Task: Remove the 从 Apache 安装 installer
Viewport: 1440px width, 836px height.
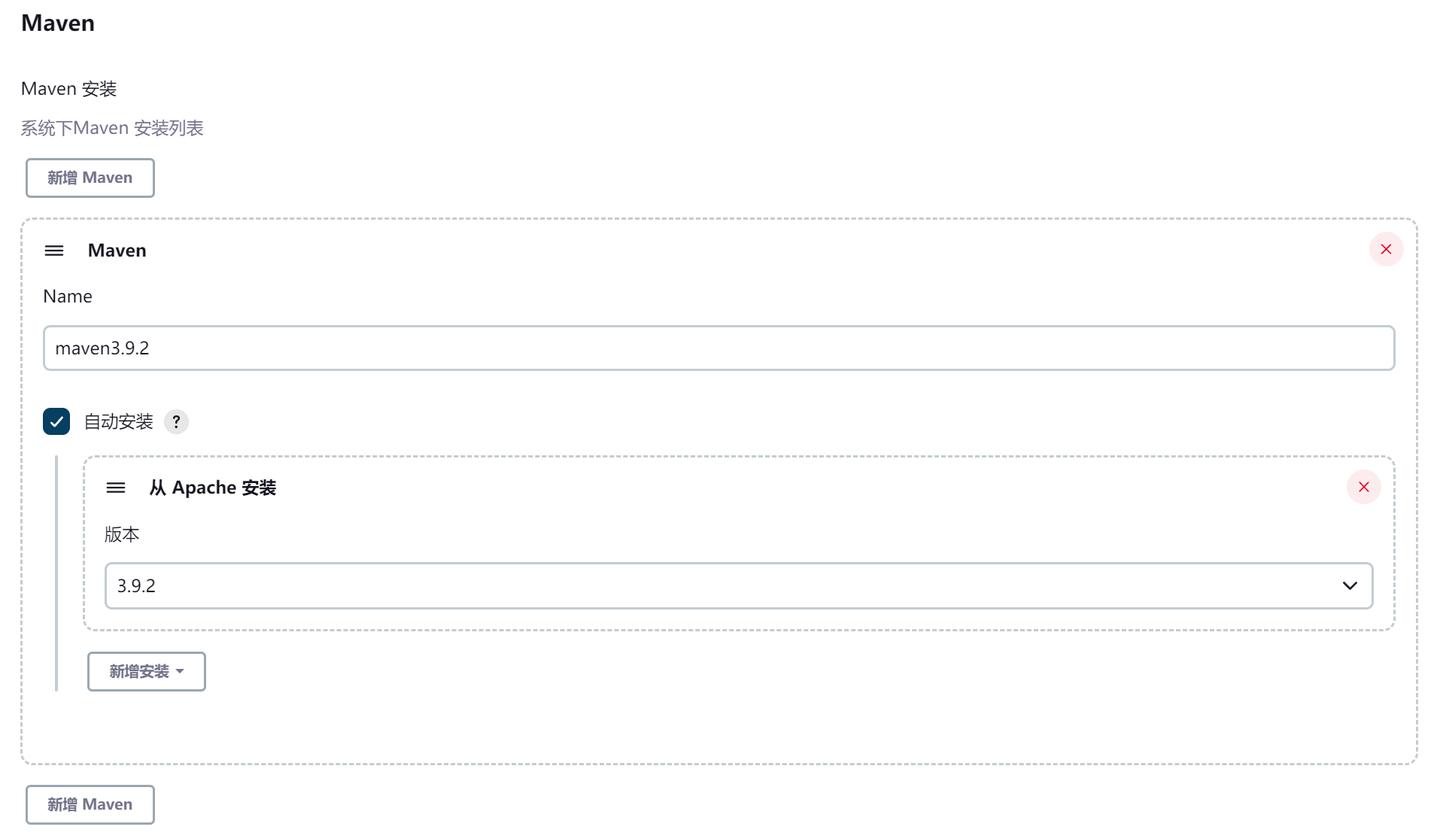Action: (x=1363, y=487)
